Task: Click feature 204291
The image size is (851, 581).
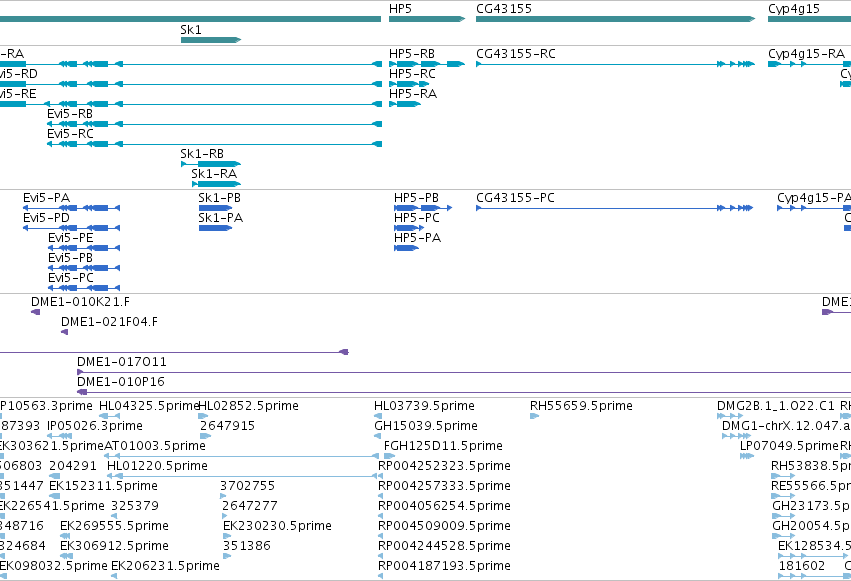Action: pos(55,476)
